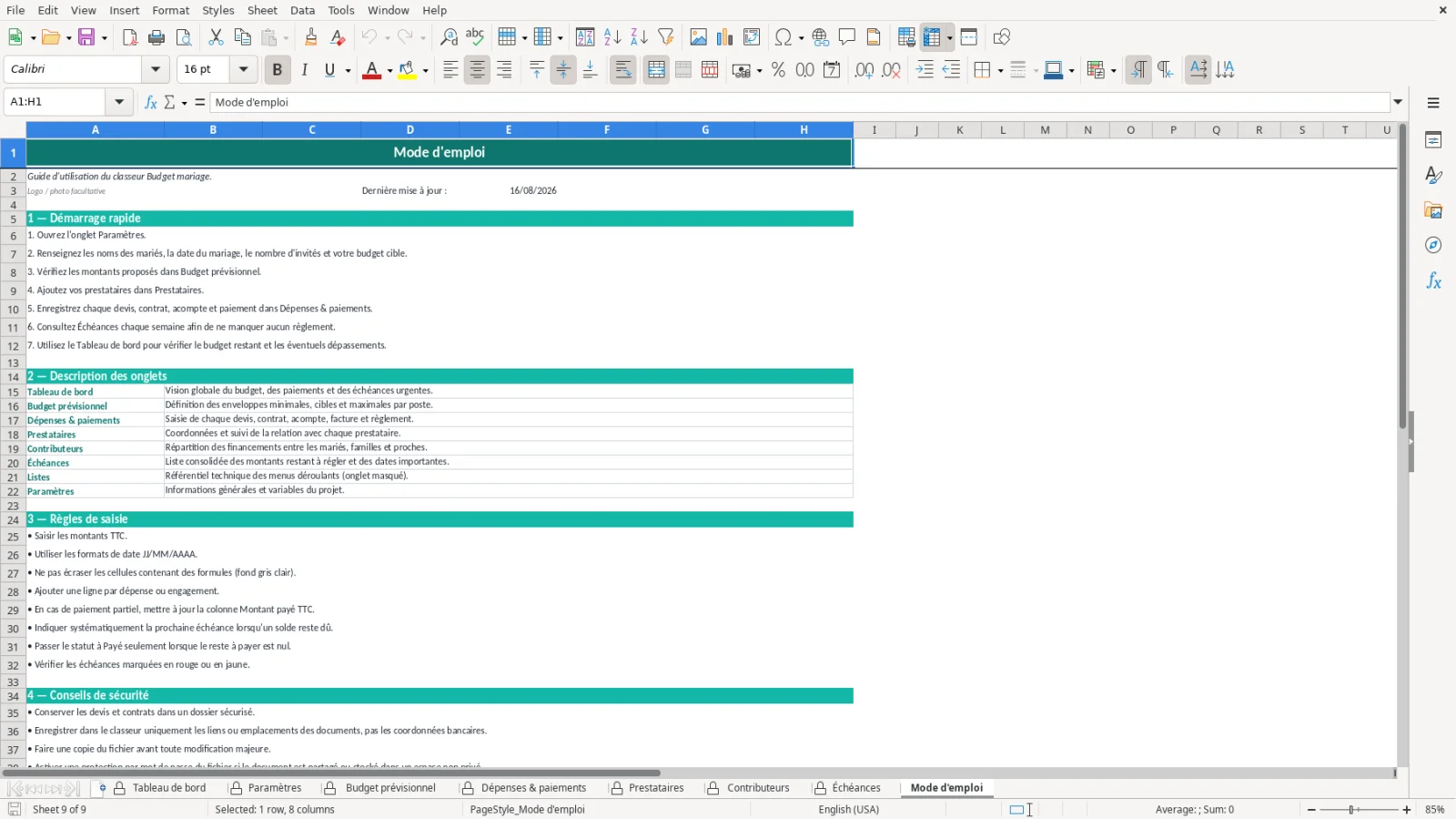
Task: Click Merge and Center Cells icon
Action: 656,69
